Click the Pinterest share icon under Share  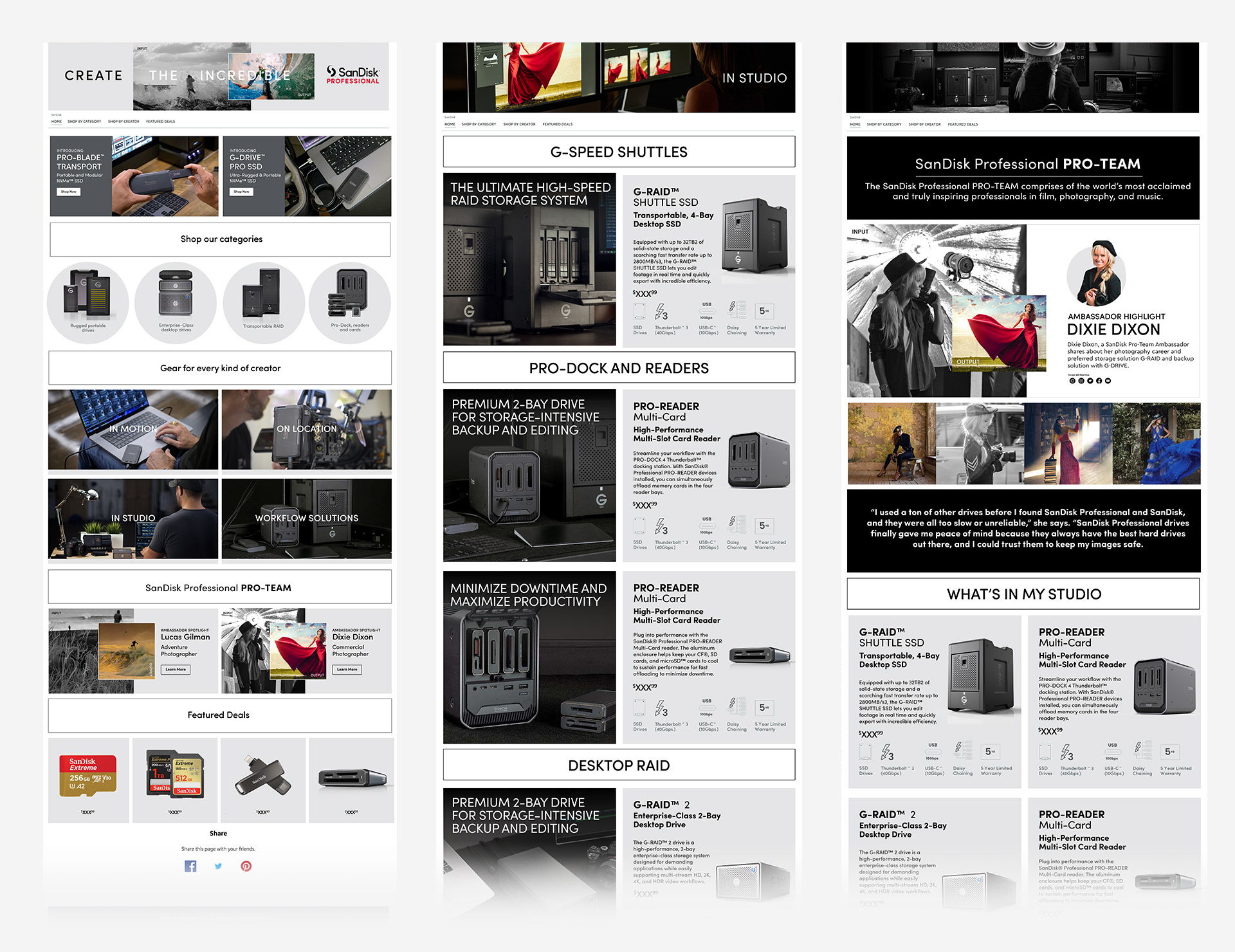(246, 866)
